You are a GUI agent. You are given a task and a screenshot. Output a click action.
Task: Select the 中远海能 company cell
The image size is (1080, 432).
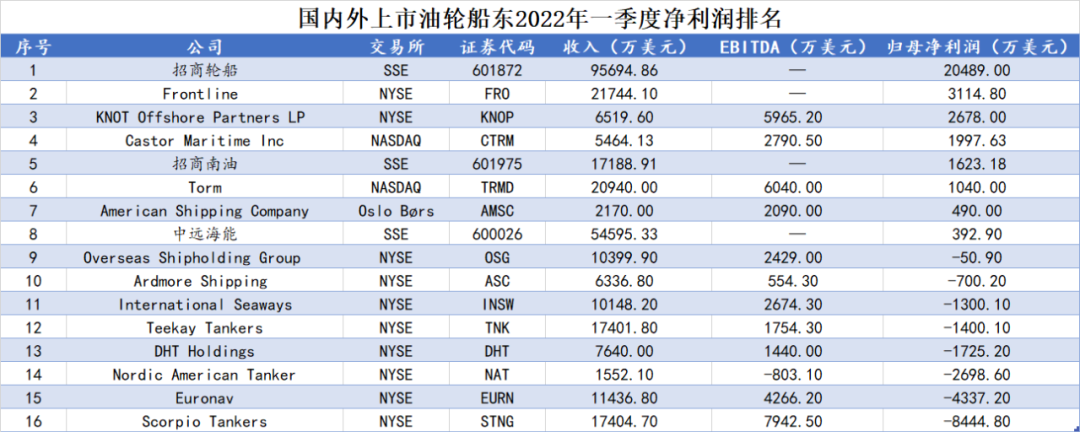pos(204,234)
